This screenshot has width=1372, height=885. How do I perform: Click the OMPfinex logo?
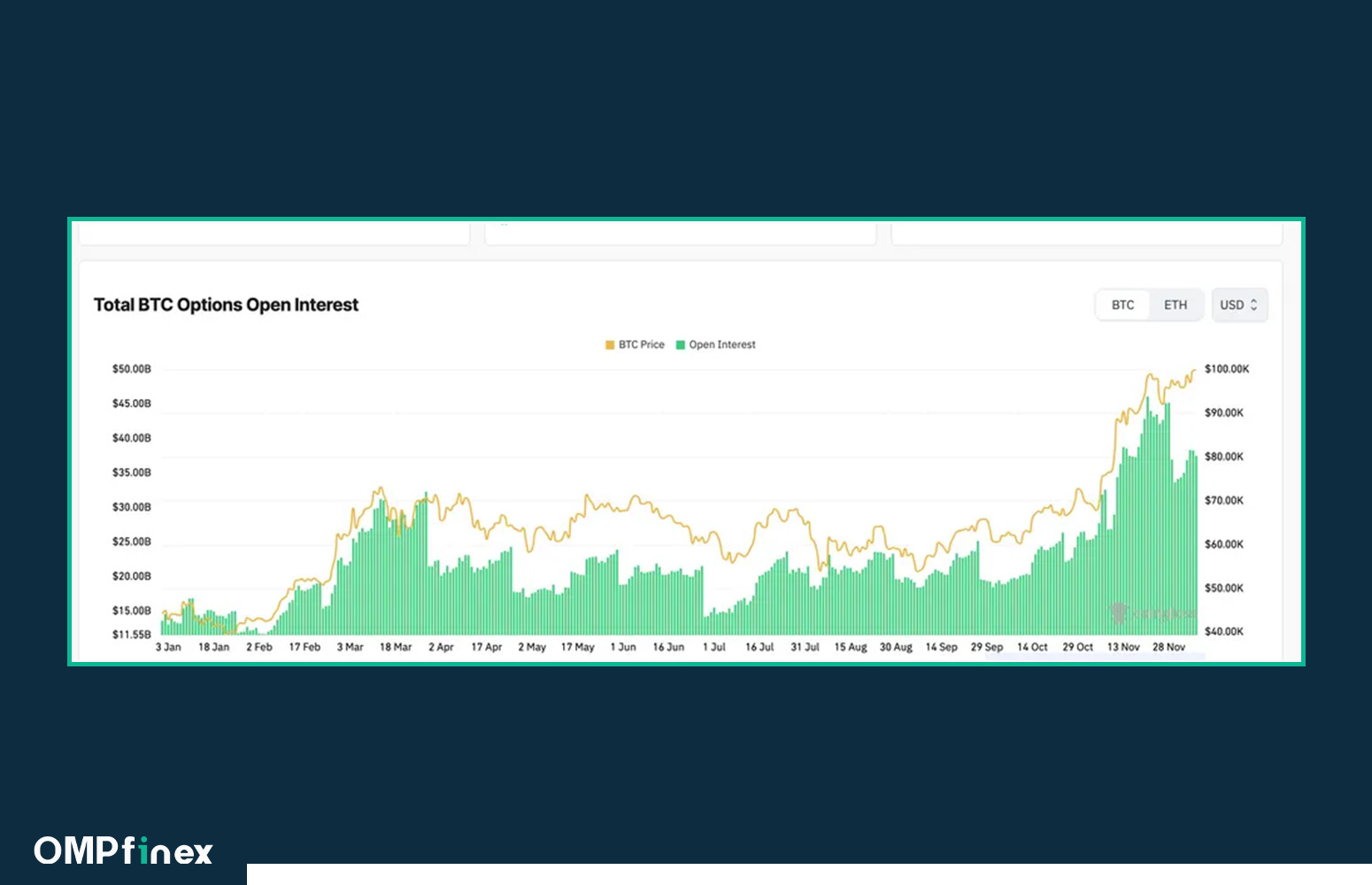click(124, 851)
